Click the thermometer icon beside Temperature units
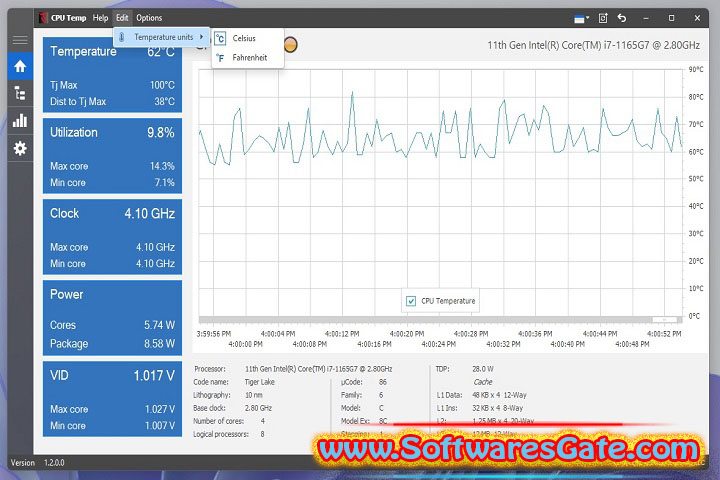This screenshot has height=480, width=720. coord(122,37)
